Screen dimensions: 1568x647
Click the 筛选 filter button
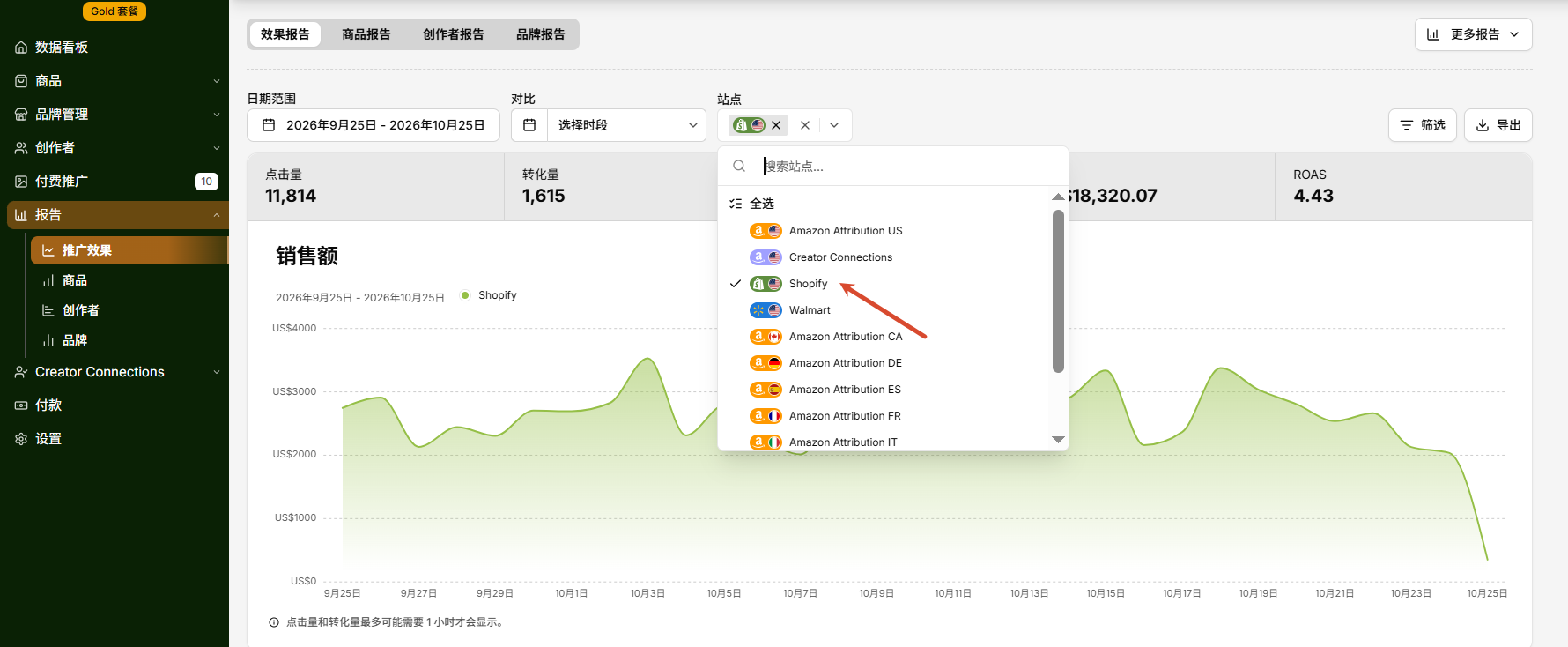tap(1423, 125)
